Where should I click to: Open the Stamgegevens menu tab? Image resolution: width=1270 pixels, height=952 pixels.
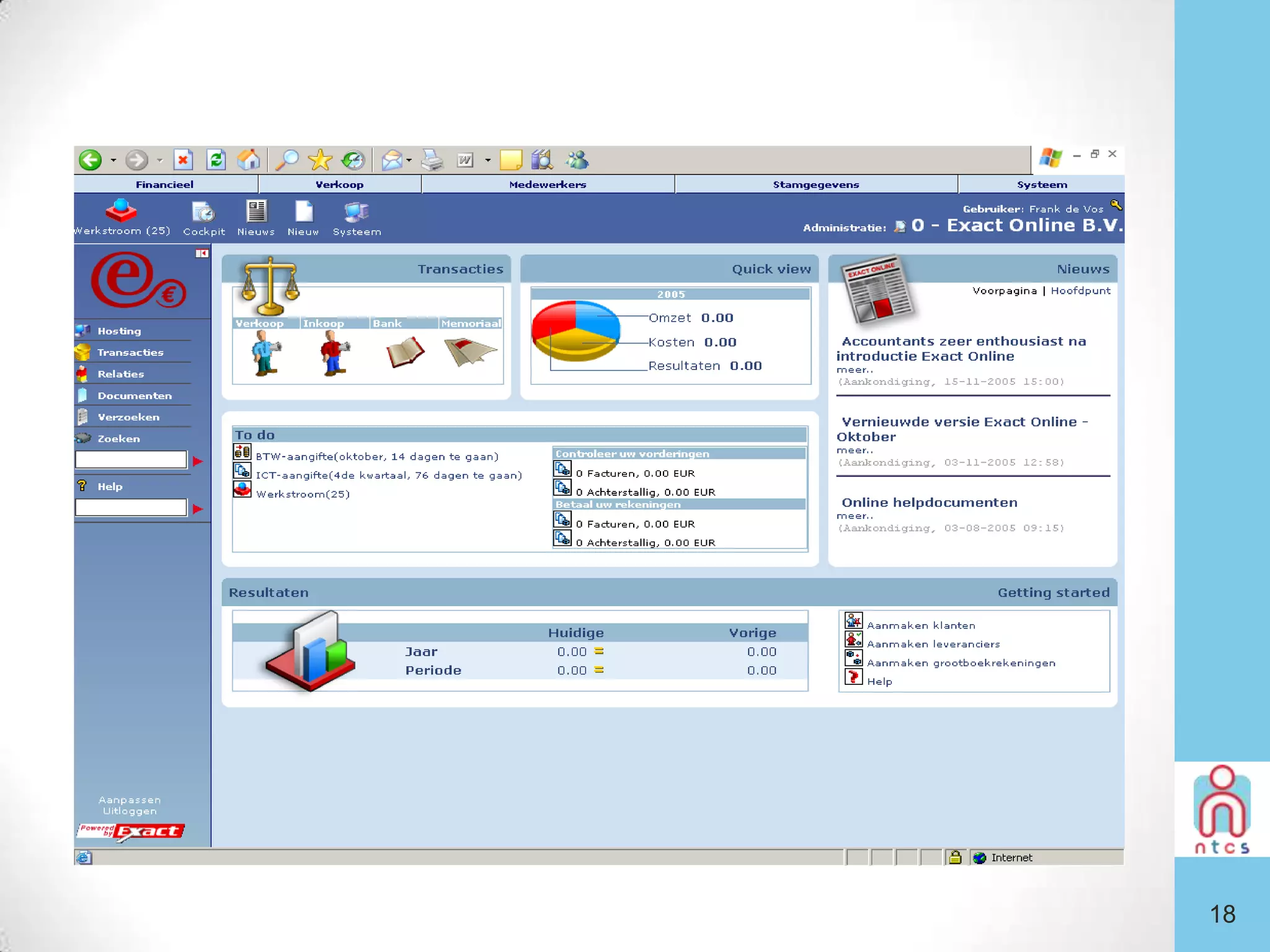pos(815,185)
